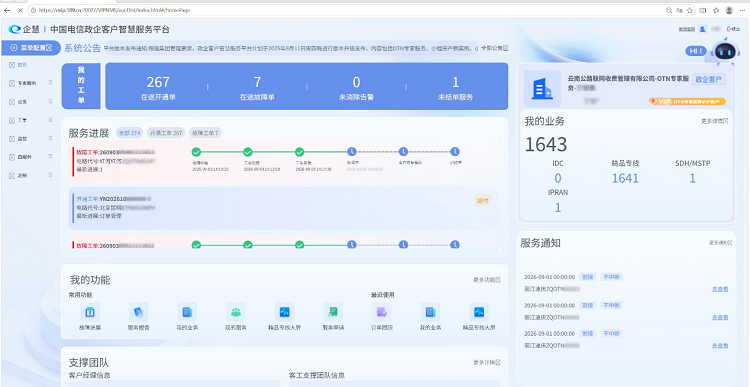Open the 订单跟踪 recently used icon
Viewport: 750px width, 387px height.
click(382, 312)
